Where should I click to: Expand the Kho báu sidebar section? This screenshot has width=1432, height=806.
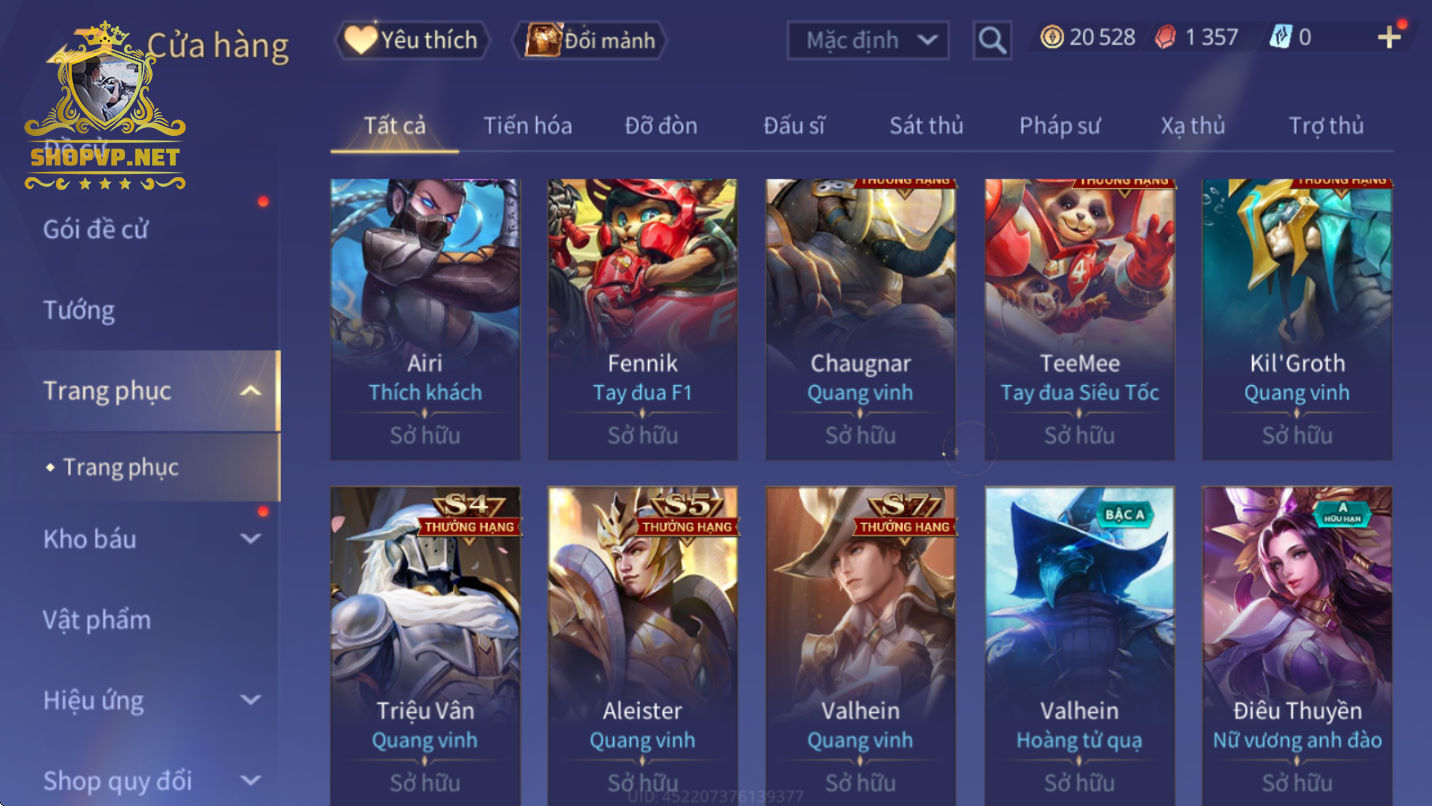[x=251, y=539]
